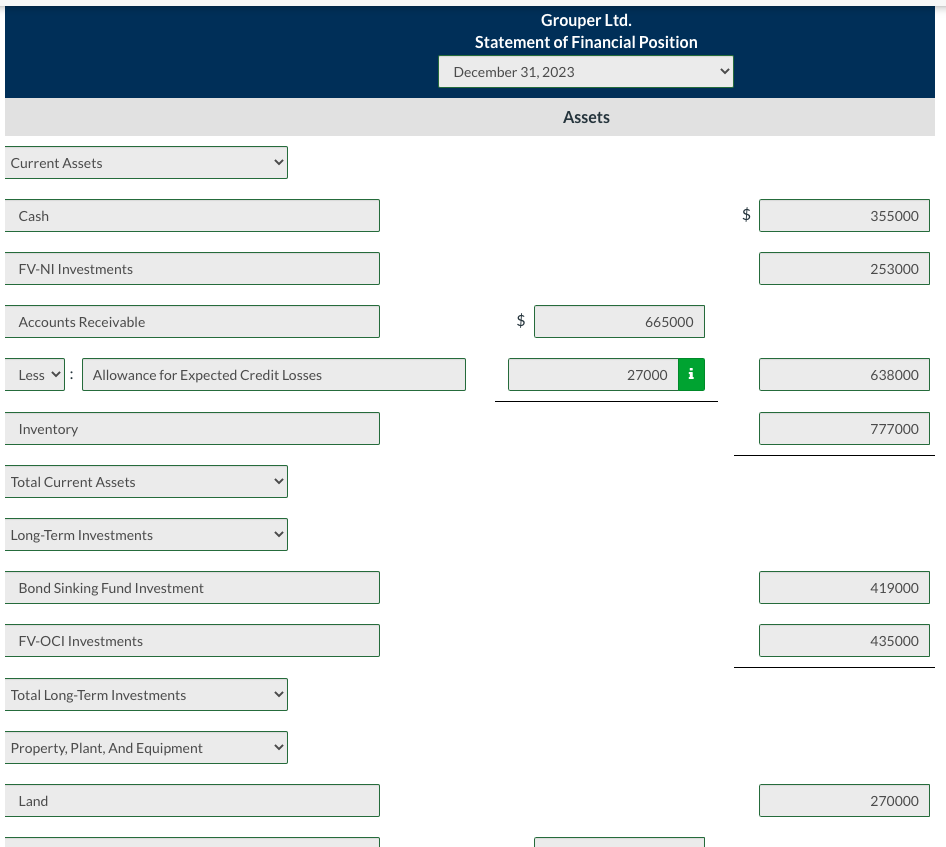
Task: Expand the Total Long-Term Investments dropdown
Action: click(146, 694)
